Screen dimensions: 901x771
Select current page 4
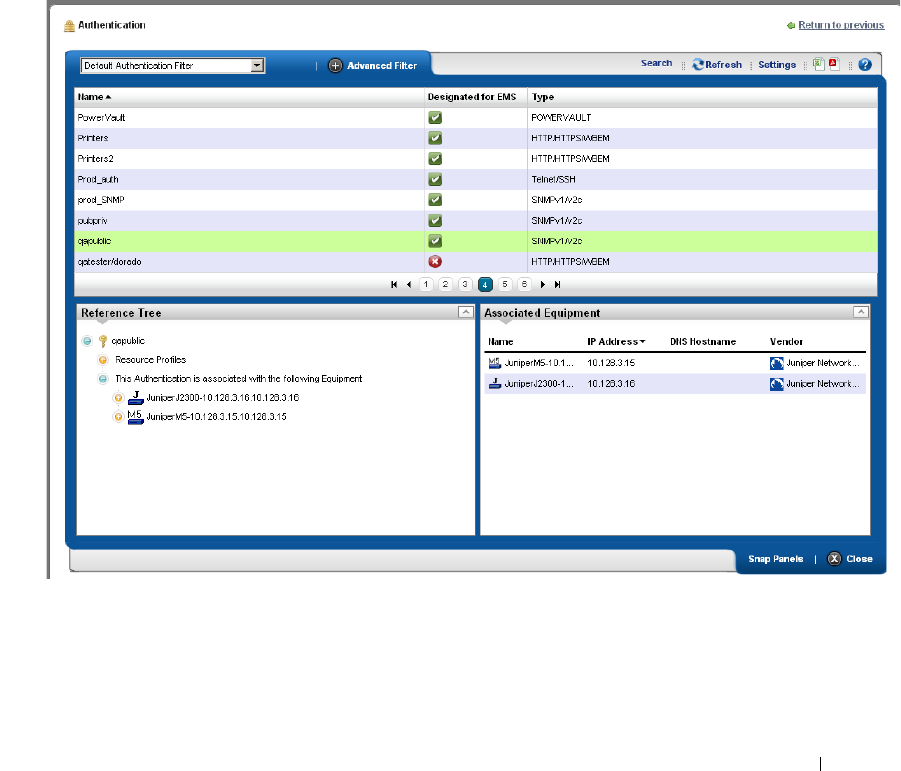pos(485,284)
